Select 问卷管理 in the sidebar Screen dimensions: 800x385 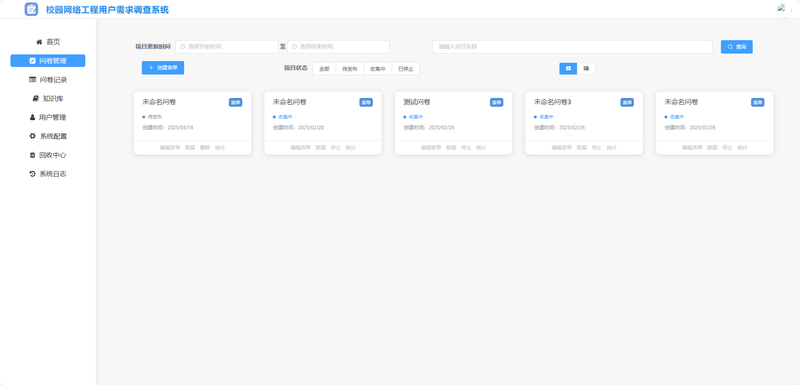(48, 61)
